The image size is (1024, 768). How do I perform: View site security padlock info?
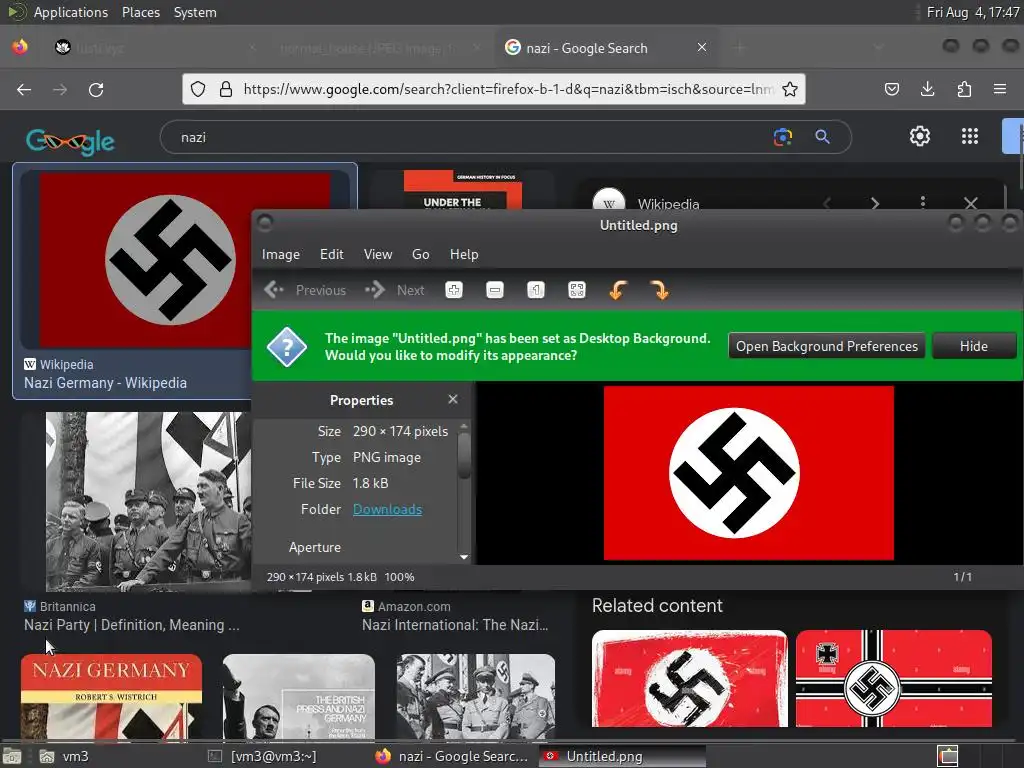226,89
